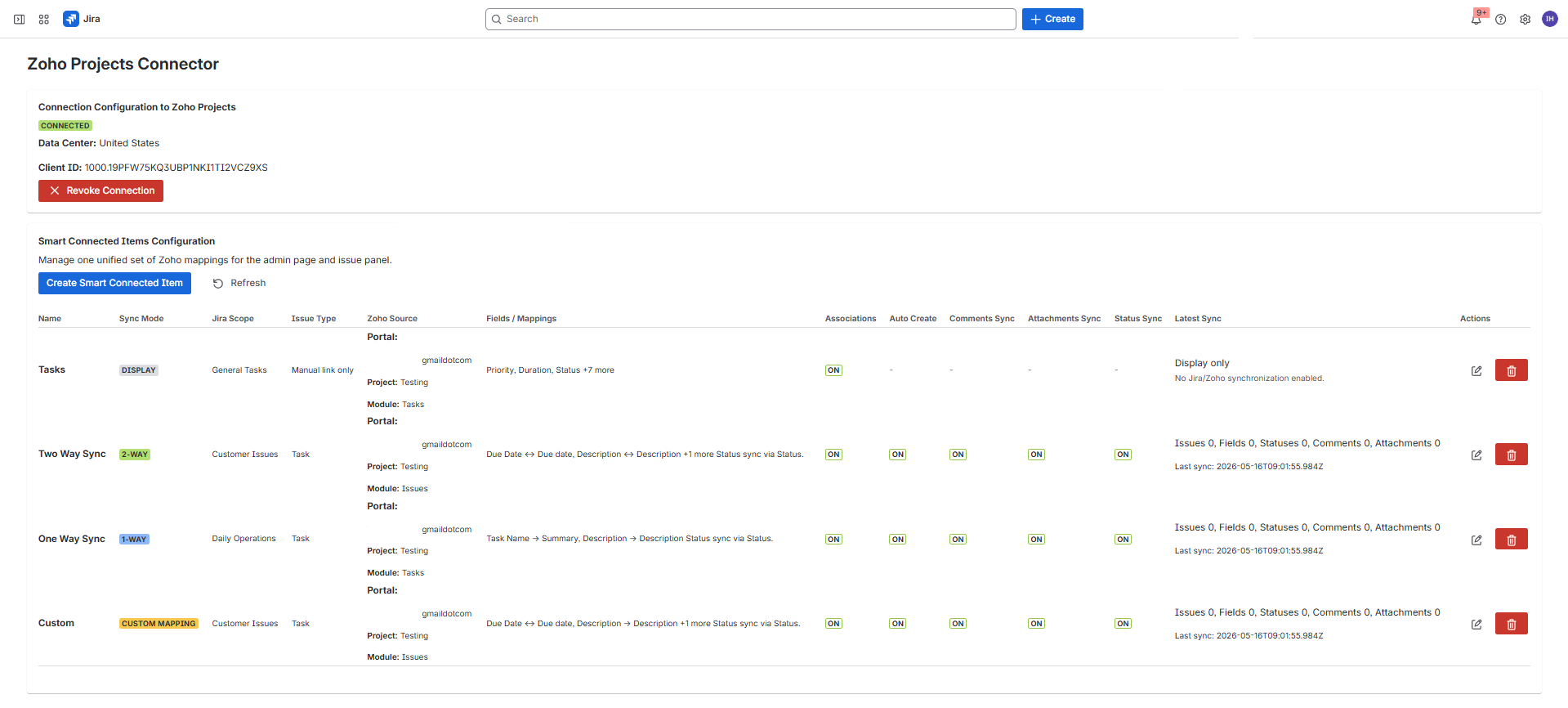Toggle Attachments Sync ON for Two Way Sync
The image size is (1568, 708).
click(1036, 455)
